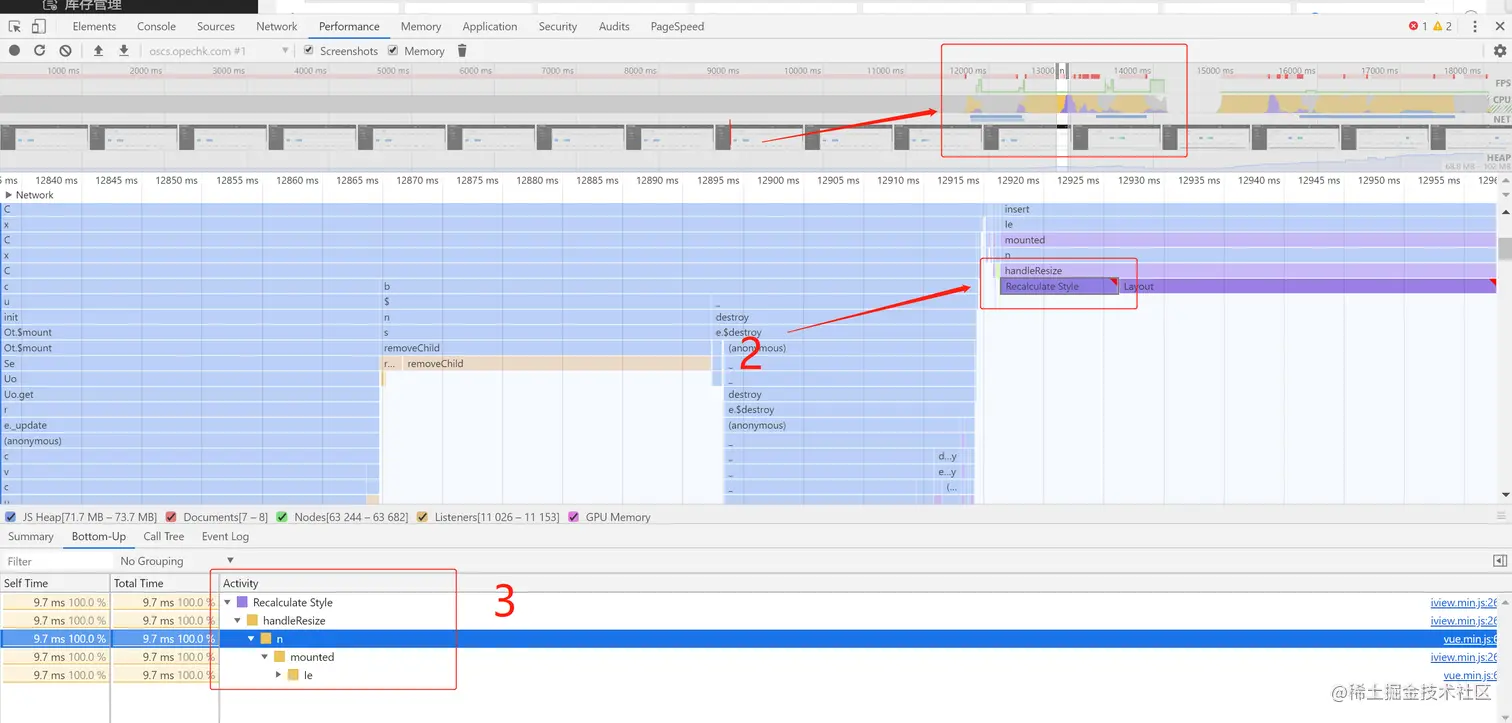This screenshot has width=1512, height=723.
Task: Click the yellow warning count indicator
Action: [x=1443, y=26]
